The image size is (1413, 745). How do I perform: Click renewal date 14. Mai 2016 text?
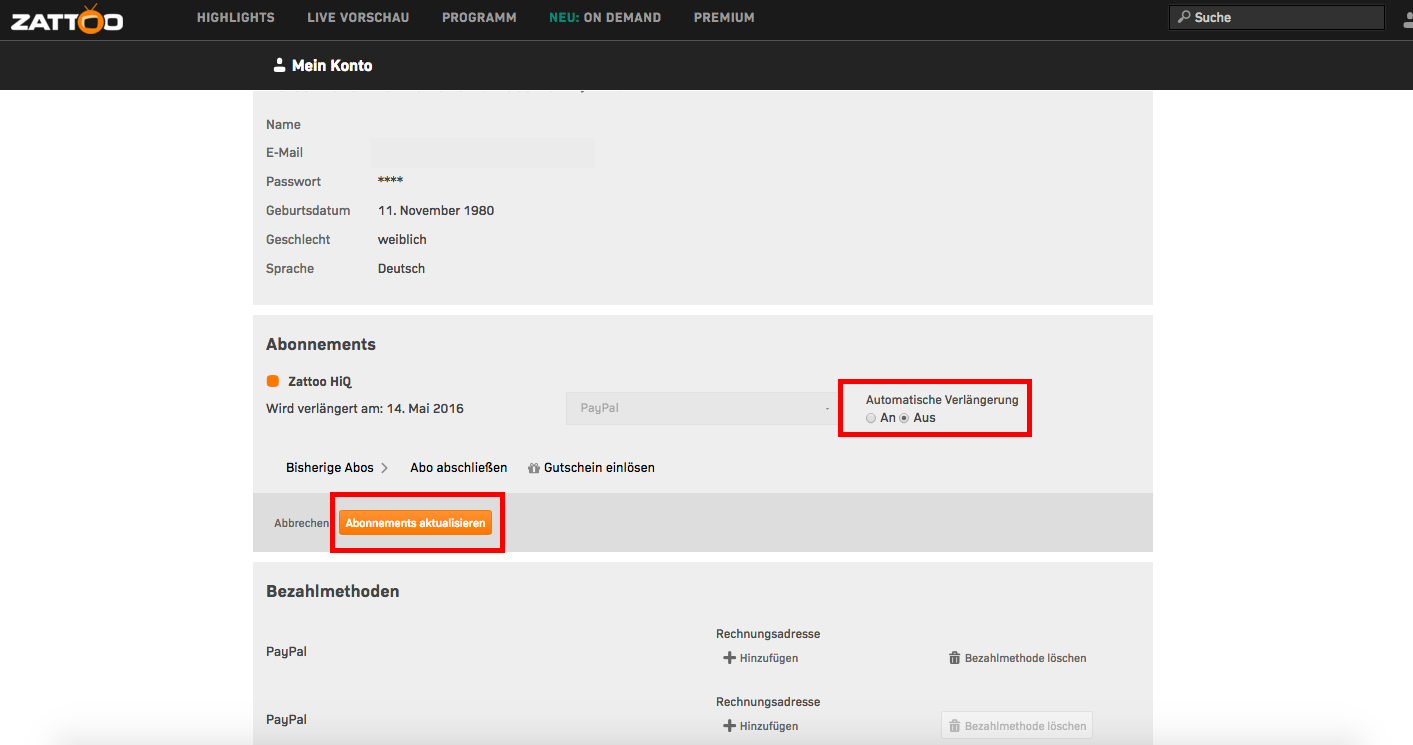click(425, 409)
